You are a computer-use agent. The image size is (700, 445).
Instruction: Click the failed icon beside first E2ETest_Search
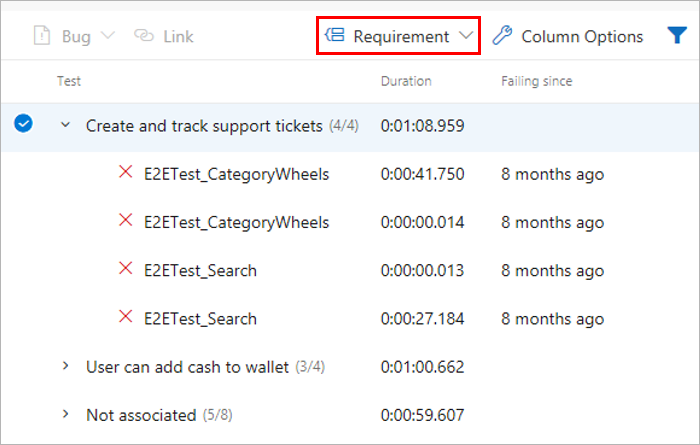point(126,270)
